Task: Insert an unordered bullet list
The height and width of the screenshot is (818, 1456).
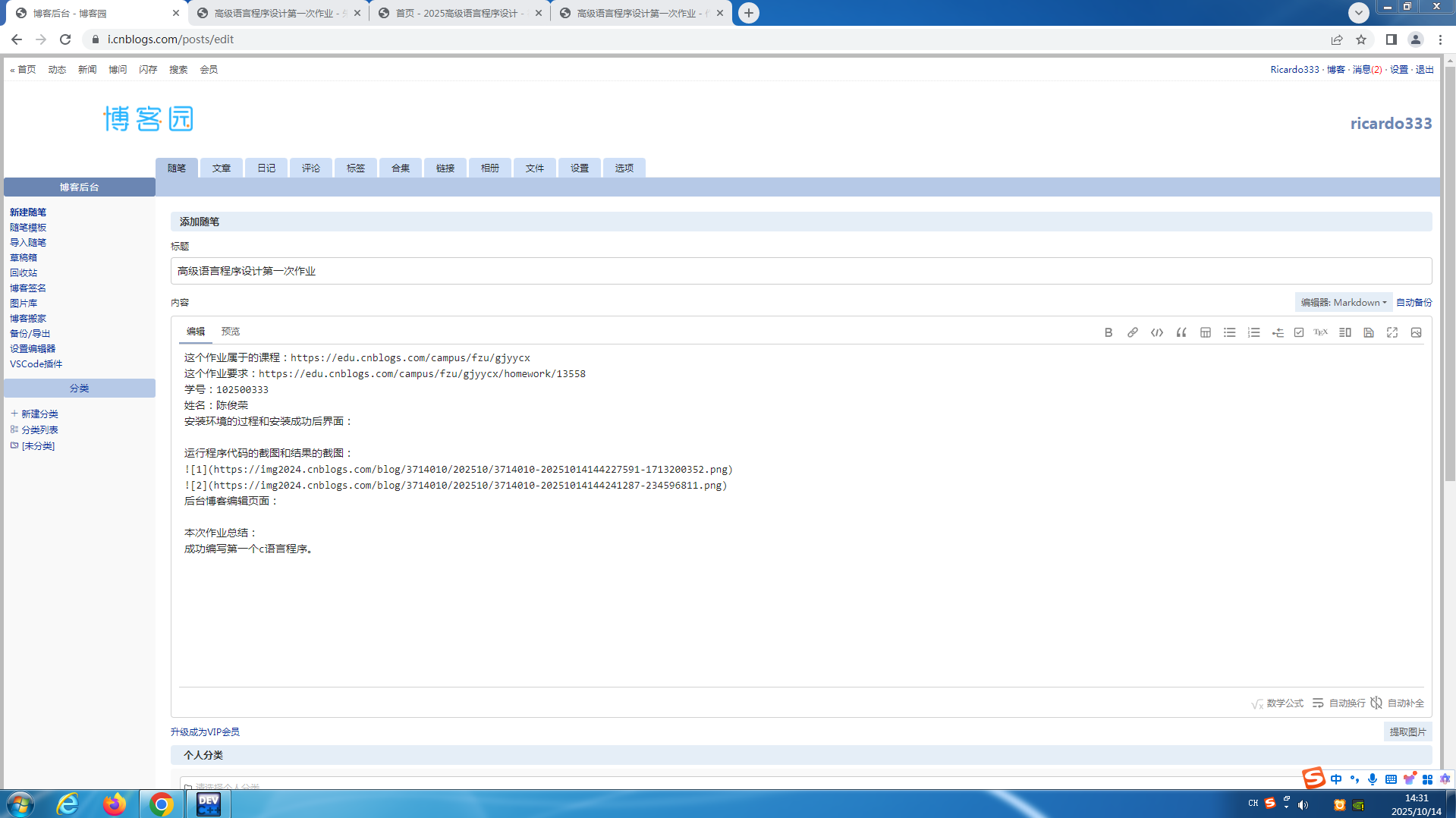Action: point(1230,332)
